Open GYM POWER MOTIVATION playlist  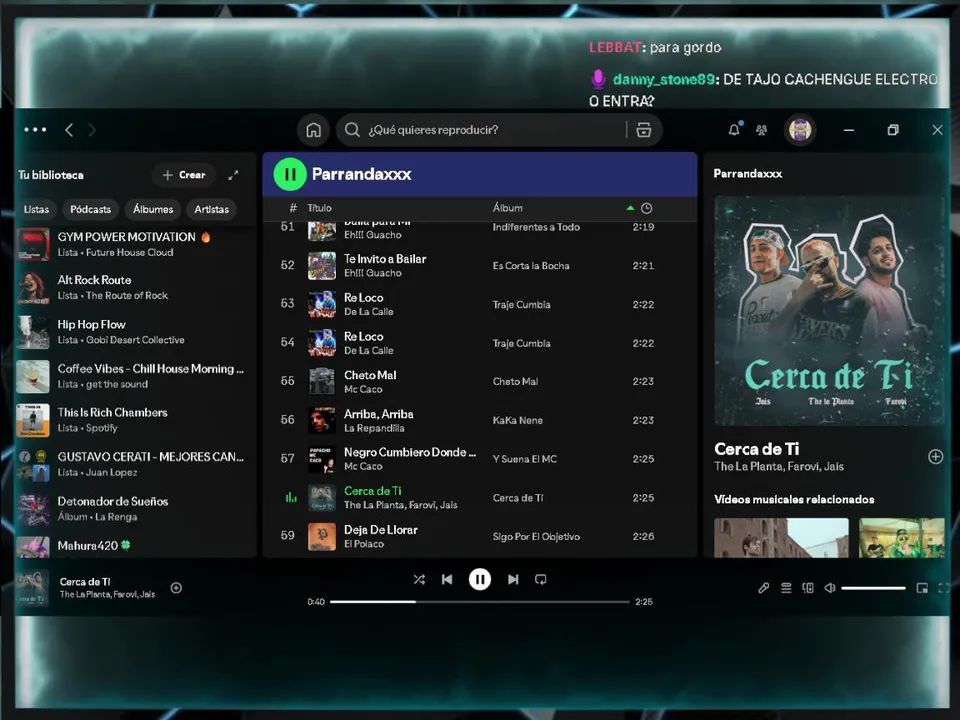coord(135,244)
